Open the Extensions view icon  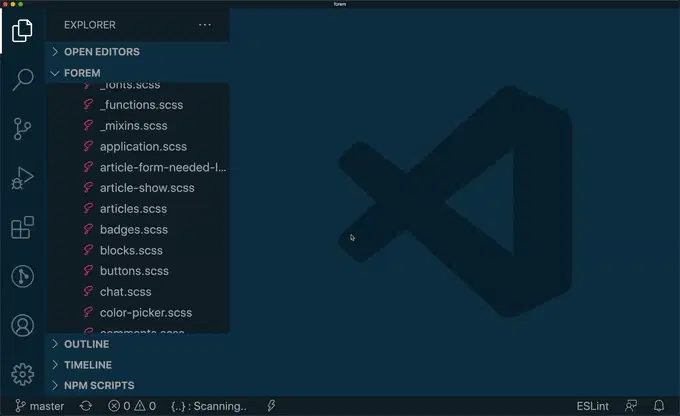[x=22, y=227]
